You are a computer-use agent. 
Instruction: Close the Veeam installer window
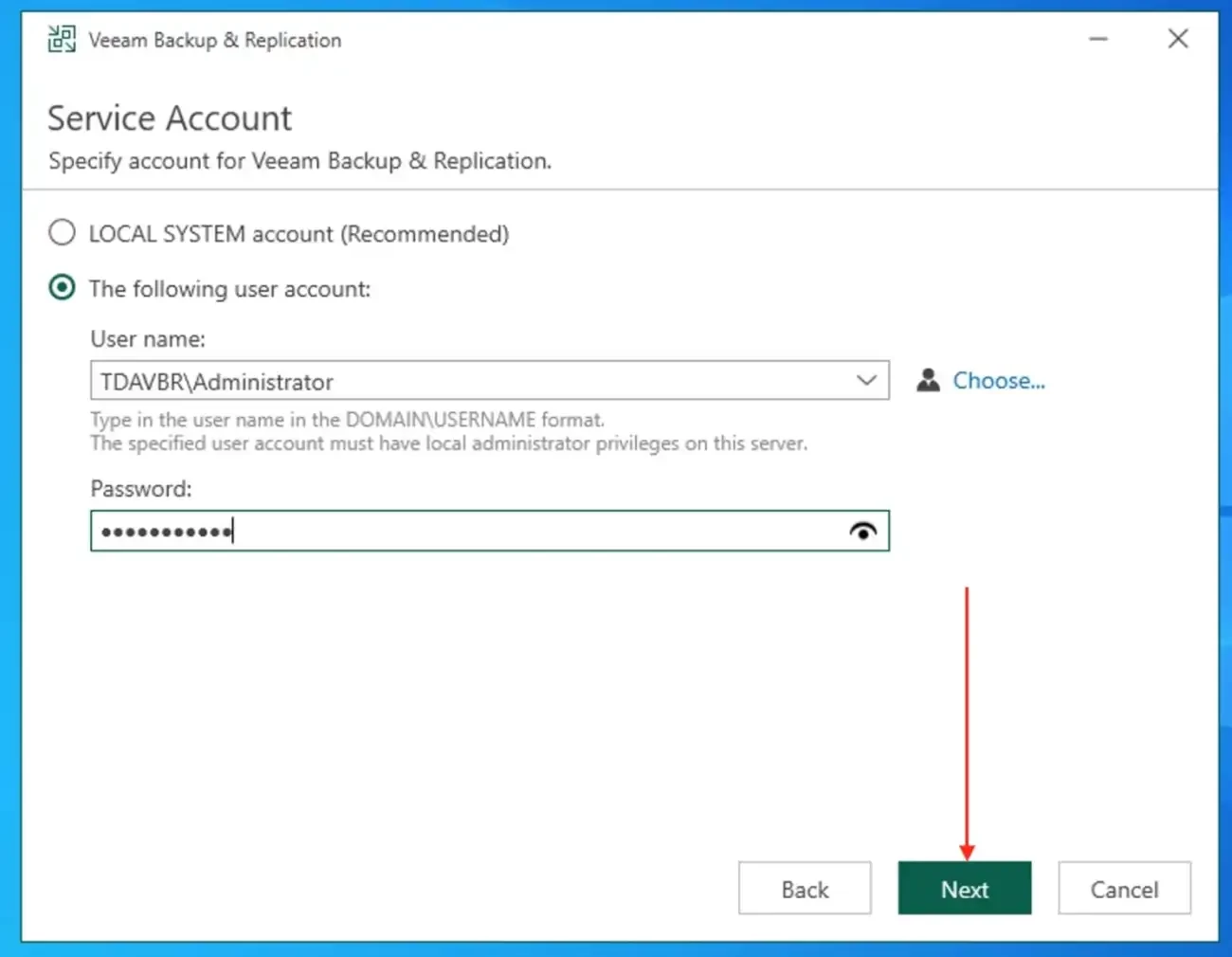coord(1178,39)
